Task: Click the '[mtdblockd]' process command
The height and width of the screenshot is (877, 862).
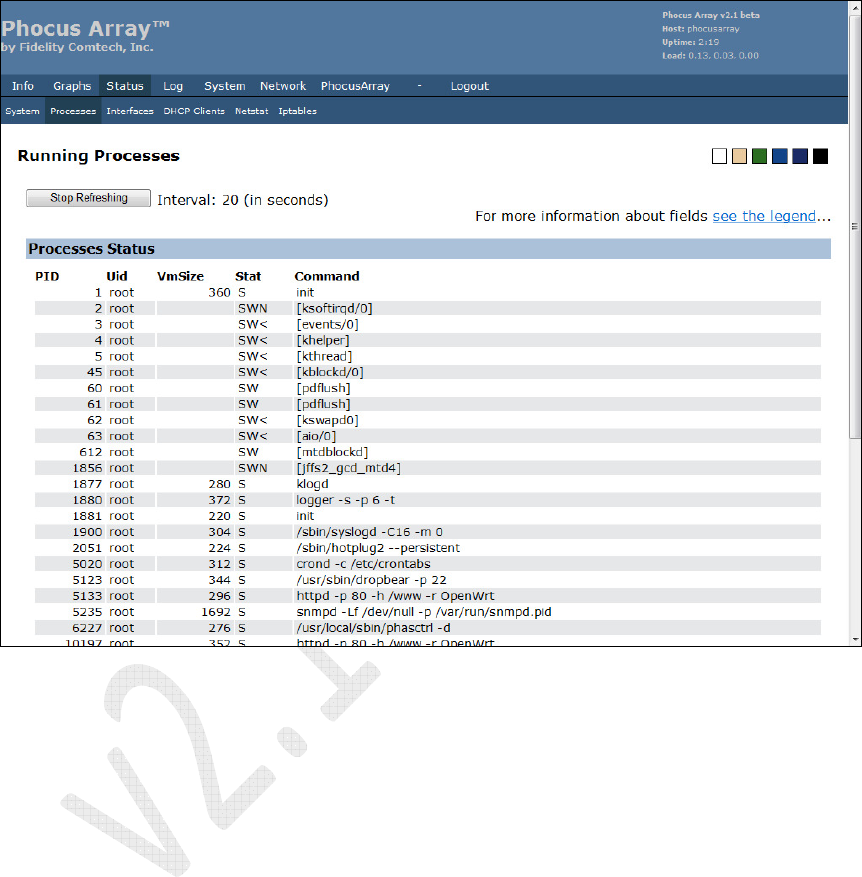Action: tap(332, 452)
